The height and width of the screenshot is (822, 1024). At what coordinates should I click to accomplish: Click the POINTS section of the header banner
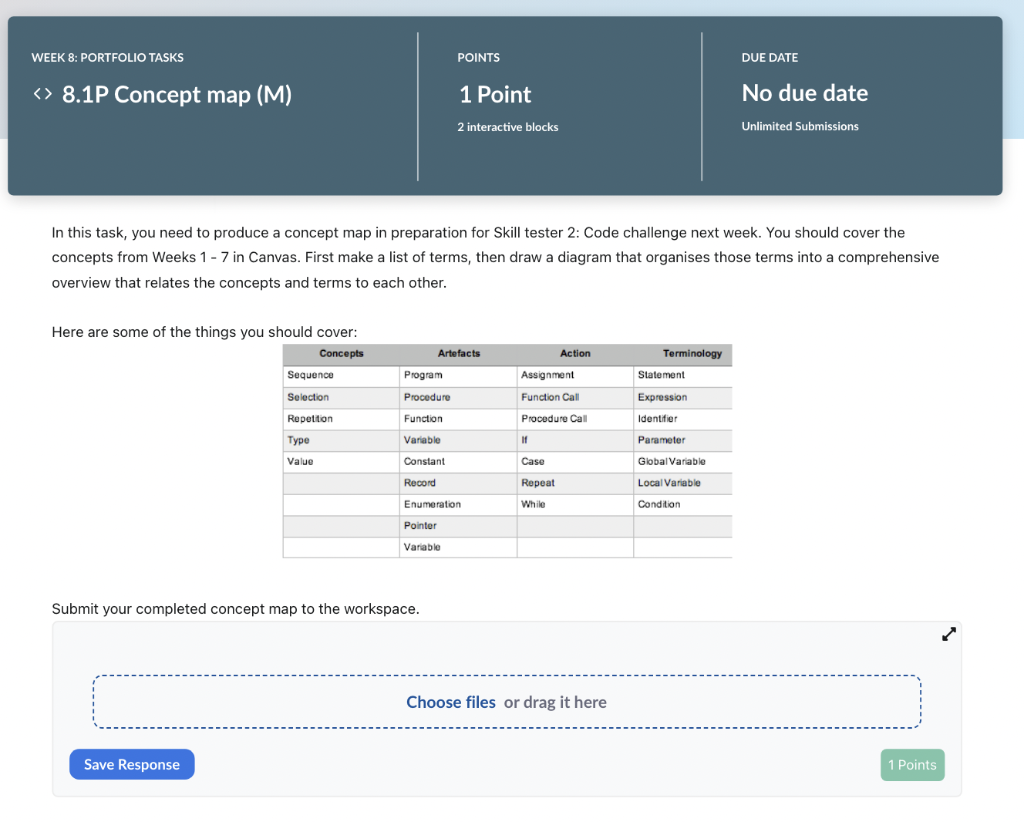[478, 57]
